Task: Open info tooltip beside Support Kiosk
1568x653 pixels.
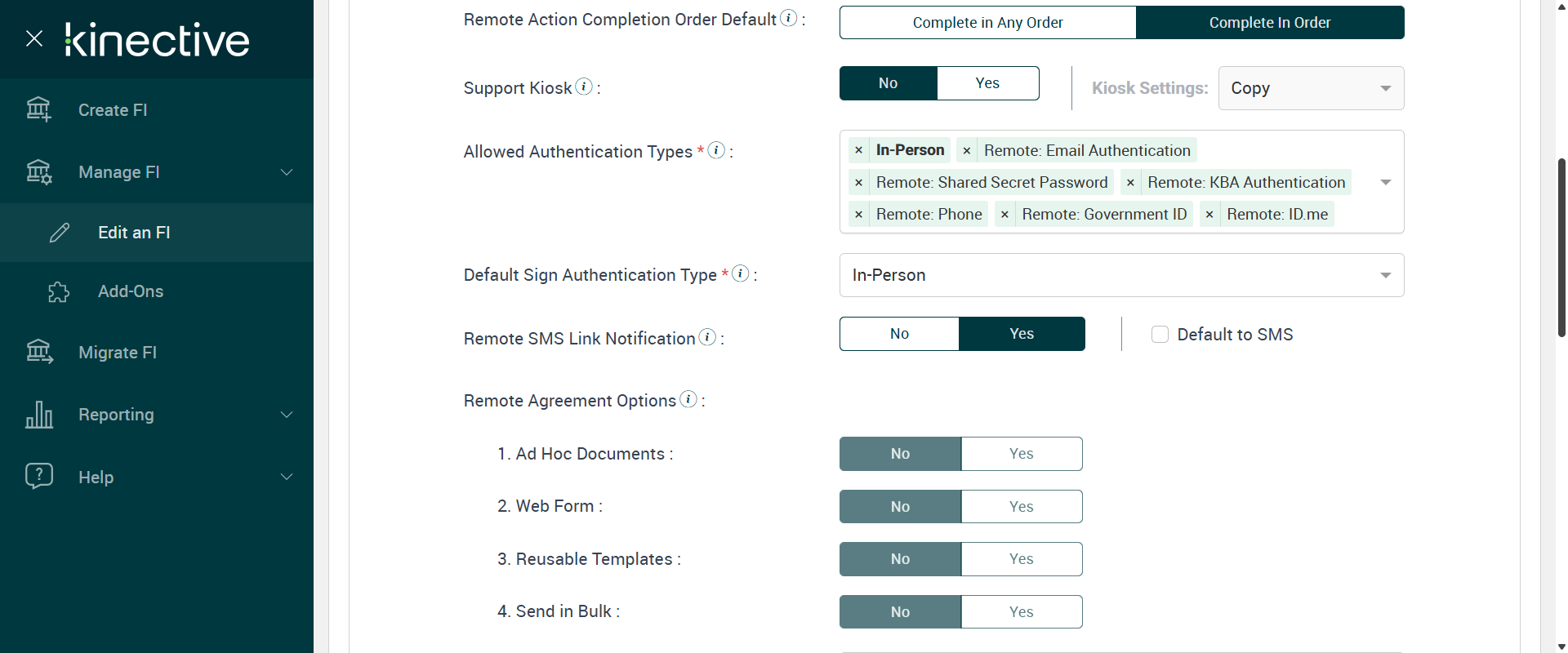Action: click(584, 87)
